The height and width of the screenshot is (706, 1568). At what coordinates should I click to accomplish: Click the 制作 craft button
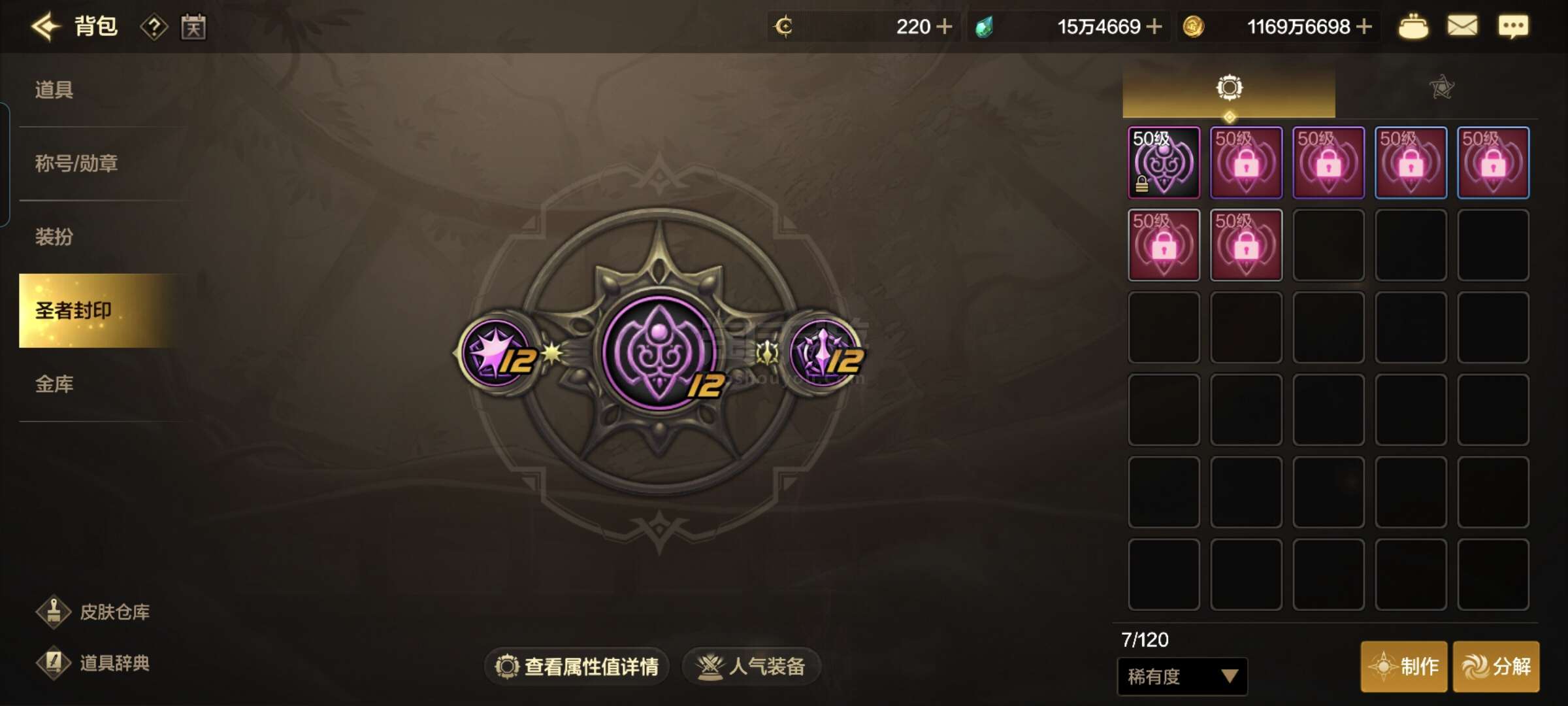pyautogui.click(x=1404, y=667)
